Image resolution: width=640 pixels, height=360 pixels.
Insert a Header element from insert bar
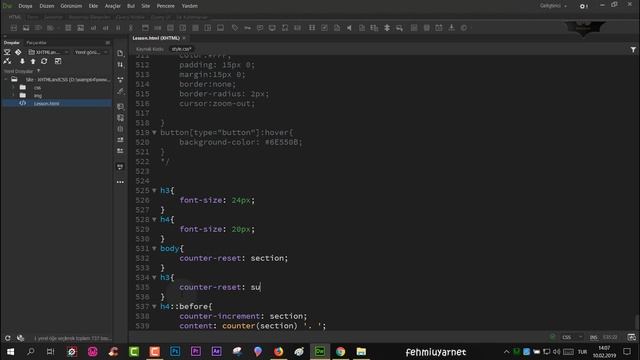pos(145,28)
